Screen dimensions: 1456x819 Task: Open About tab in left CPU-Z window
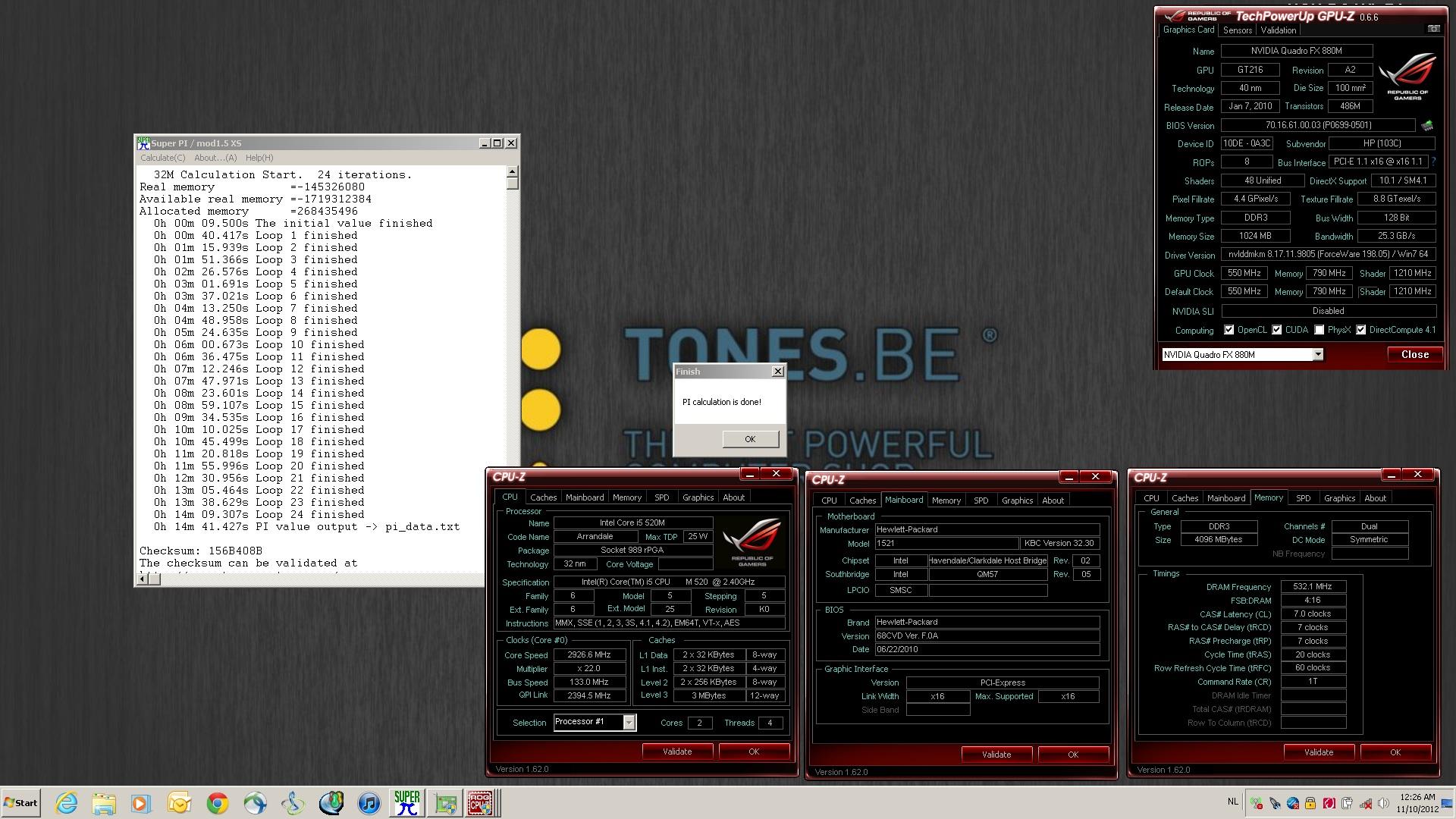point(733,497)
